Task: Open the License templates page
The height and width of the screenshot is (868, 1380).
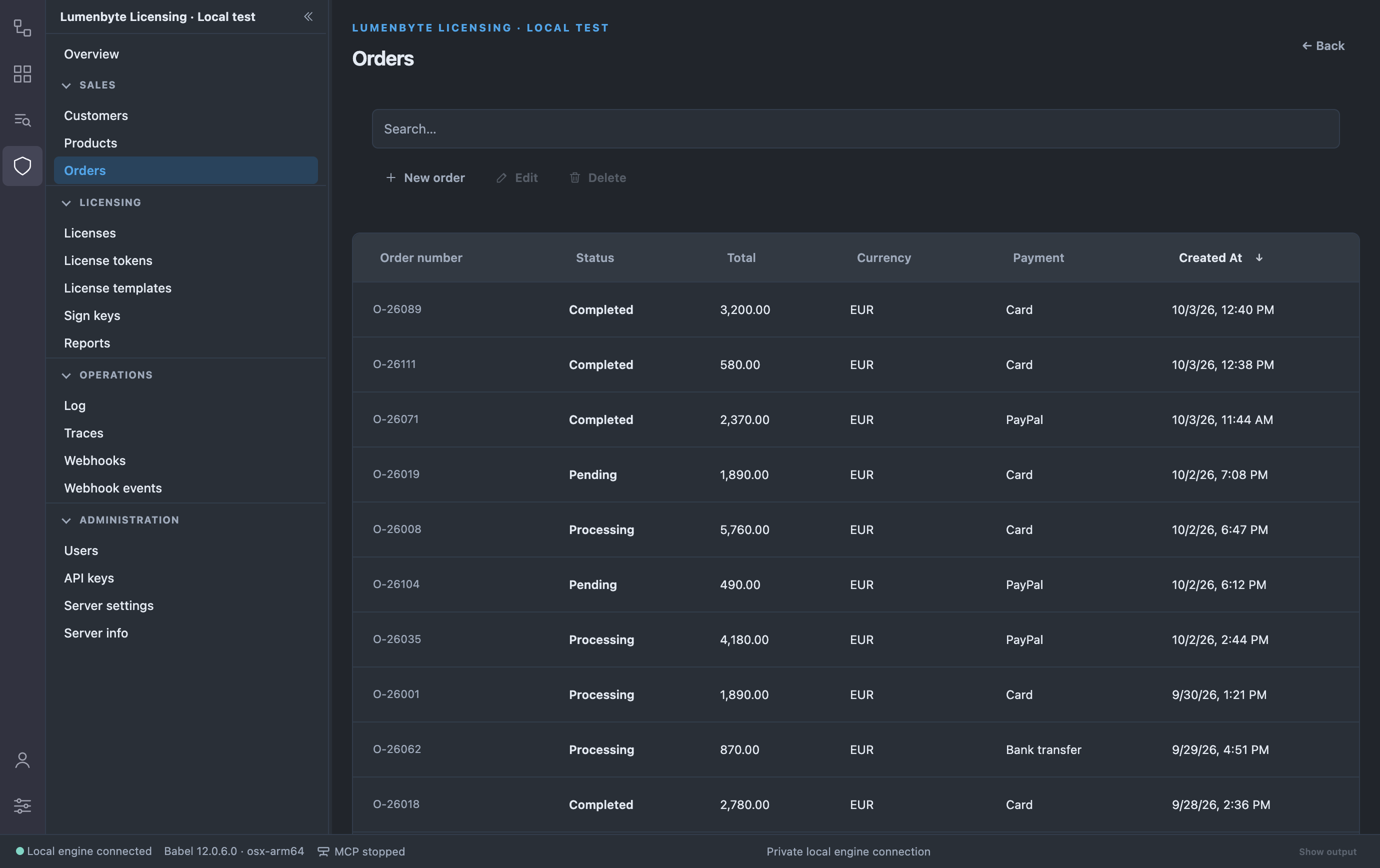Action: coord(117,287)
